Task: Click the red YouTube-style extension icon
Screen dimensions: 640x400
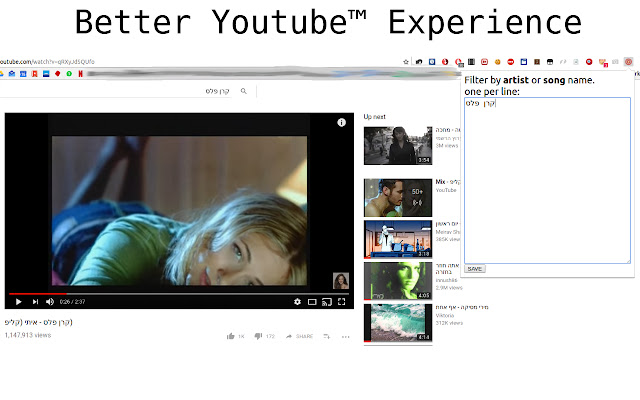Action: pyautogui.click(x=484, y=62)
